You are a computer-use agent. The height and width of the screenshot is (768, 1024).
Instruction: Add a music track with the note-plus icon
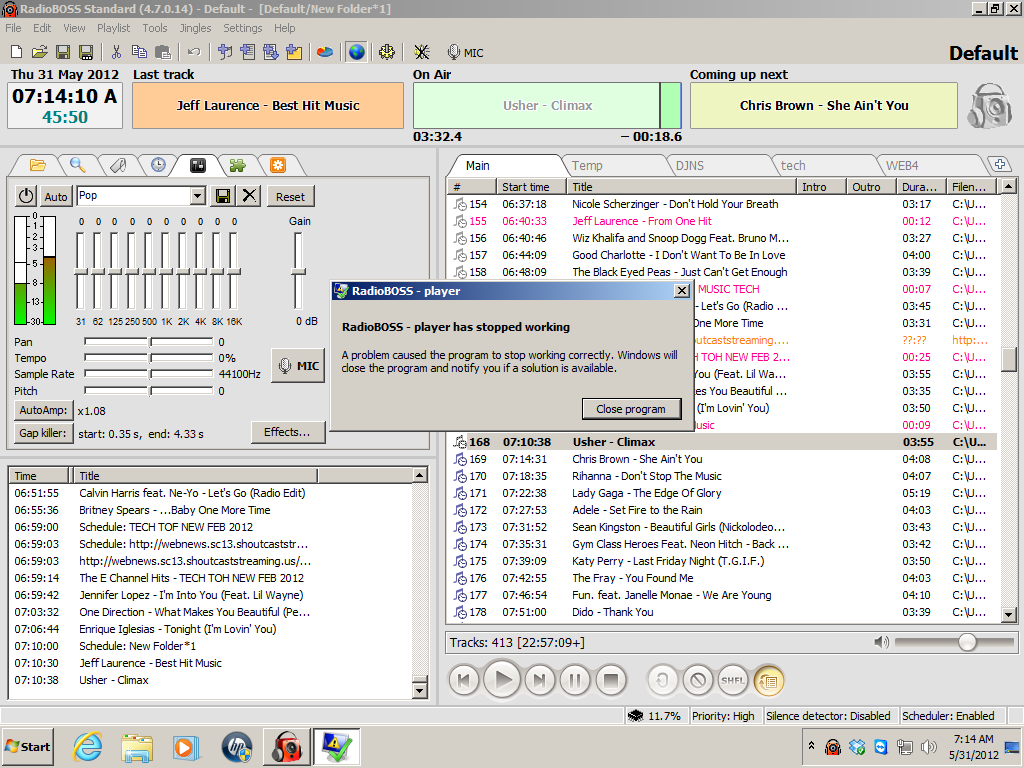(225, 52)
